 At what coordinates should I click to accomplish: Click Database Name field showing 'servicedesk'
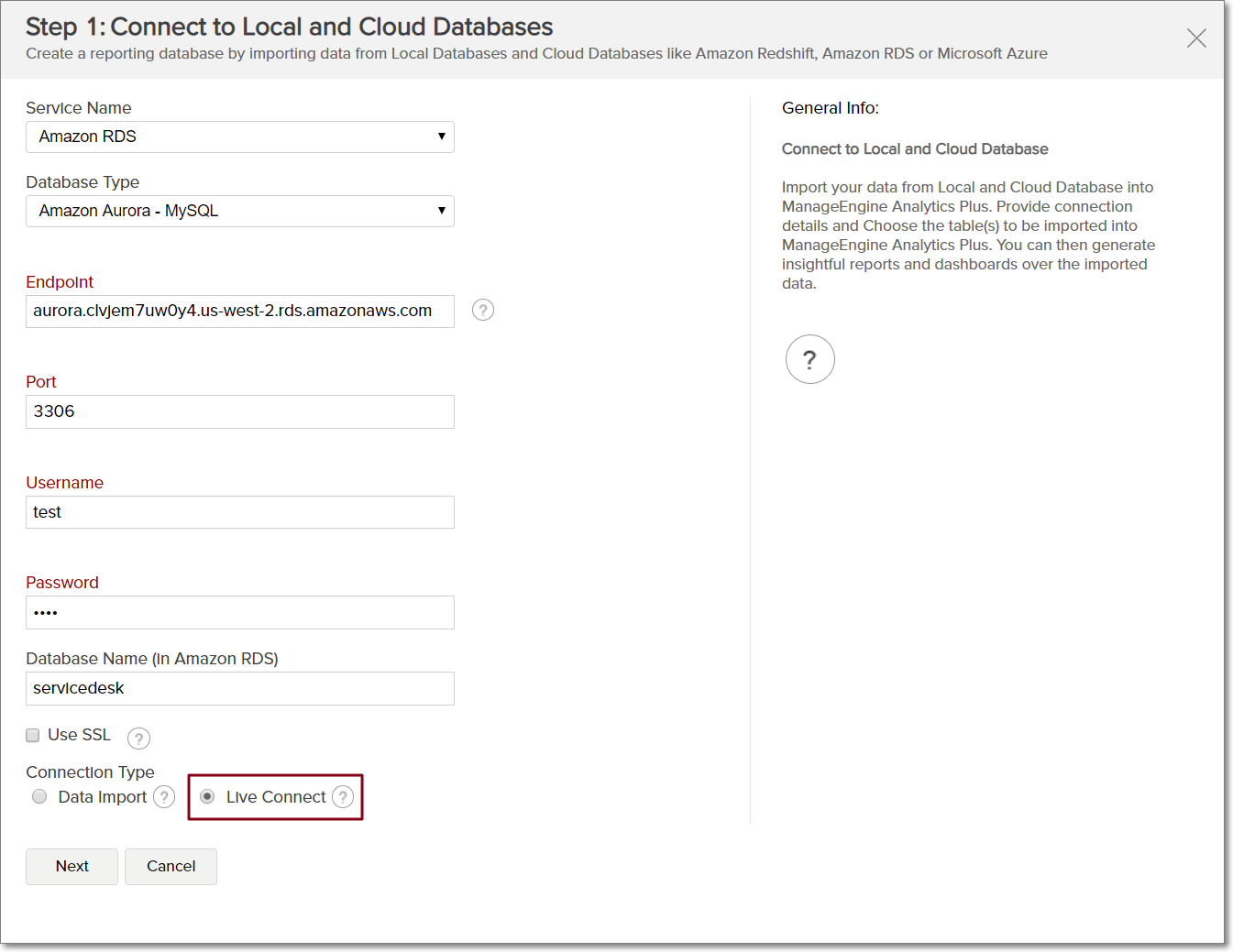[240, 688]
